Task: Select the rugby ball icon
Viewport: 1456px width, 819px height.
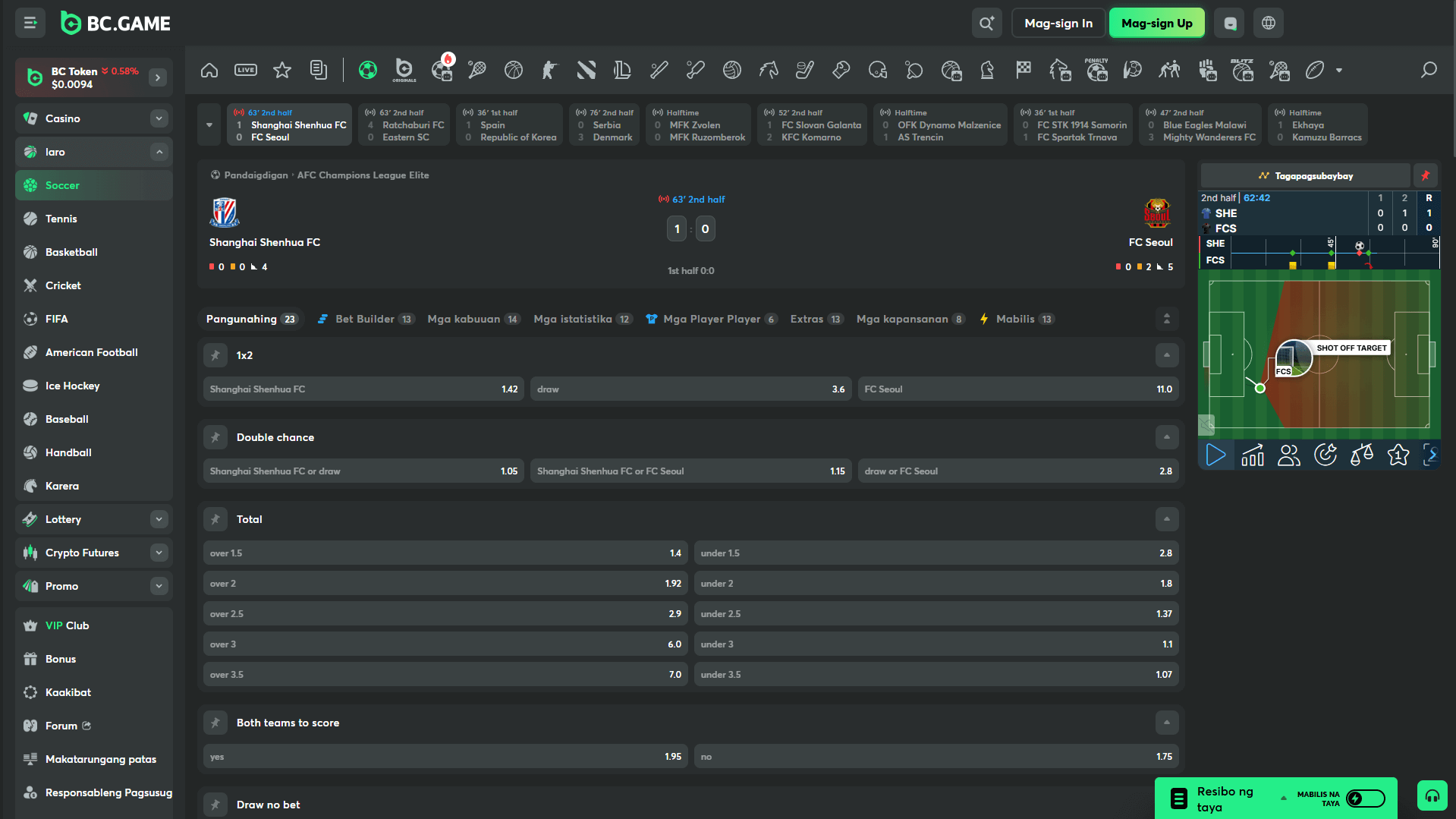Action: pos(1315,71)
